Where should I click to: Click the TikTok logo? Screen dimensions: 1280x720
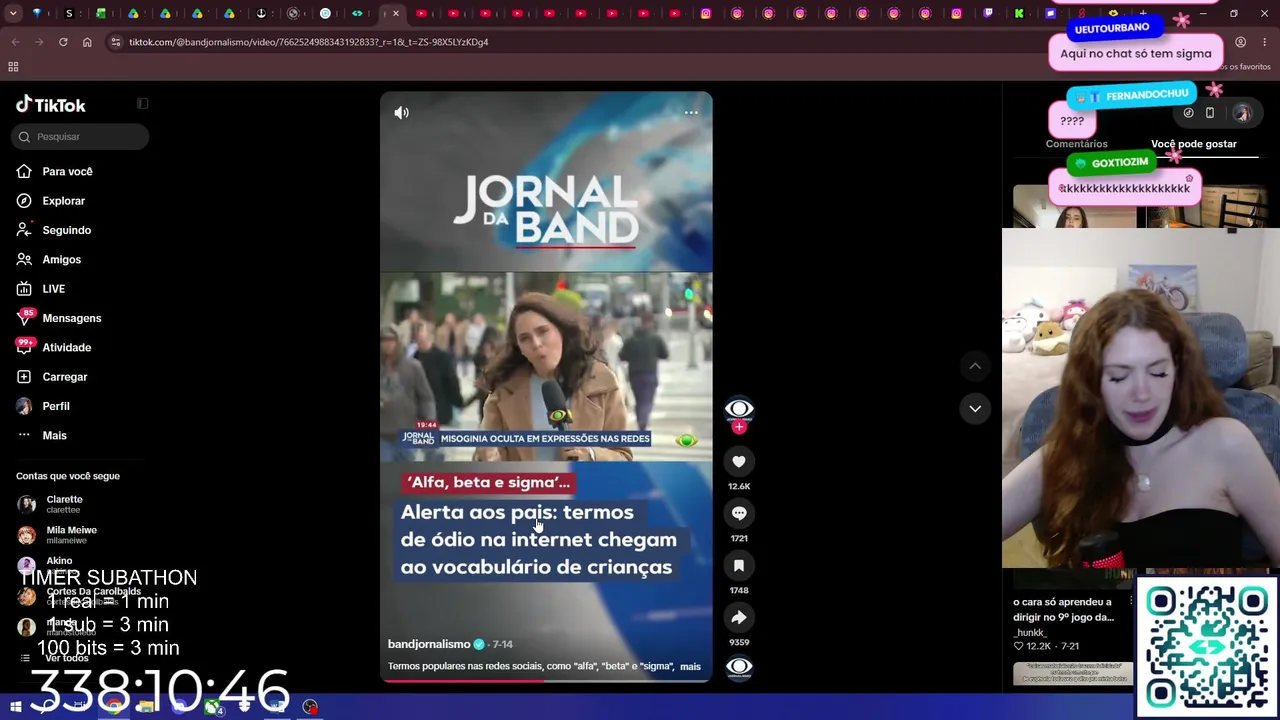(x=51, y=105)
